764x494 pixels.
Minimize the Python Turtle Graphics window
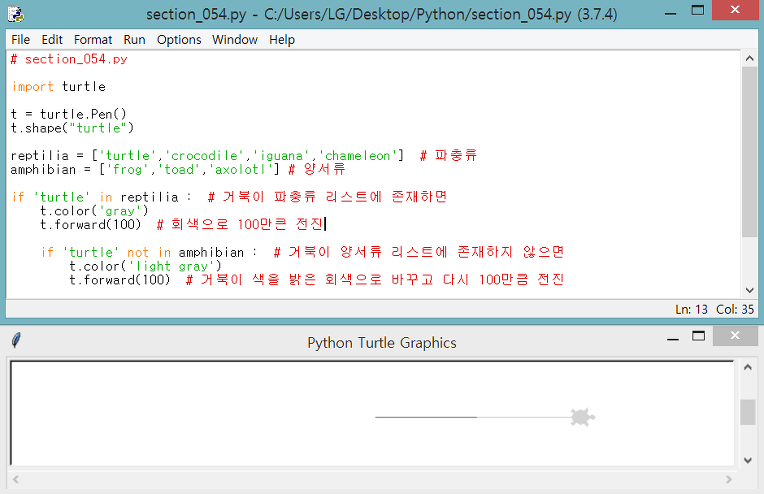(x=673, y=339)
